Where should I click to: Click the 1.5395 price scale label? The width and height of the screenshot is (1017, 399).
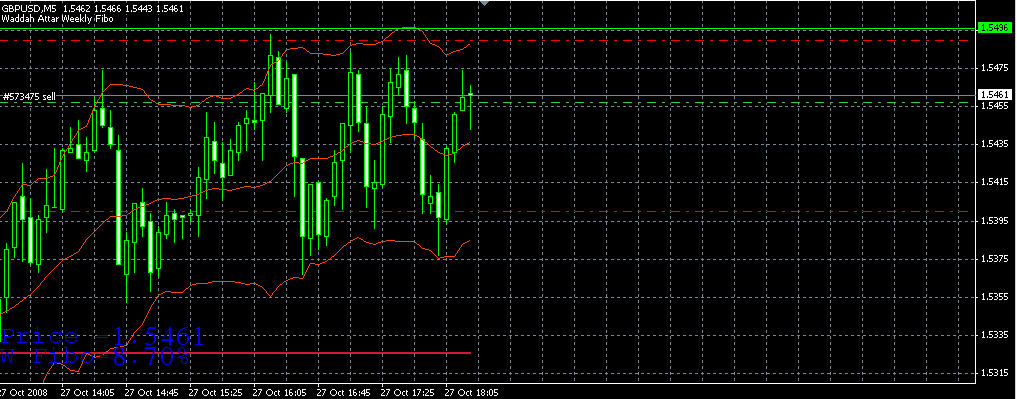click(994, 221)
